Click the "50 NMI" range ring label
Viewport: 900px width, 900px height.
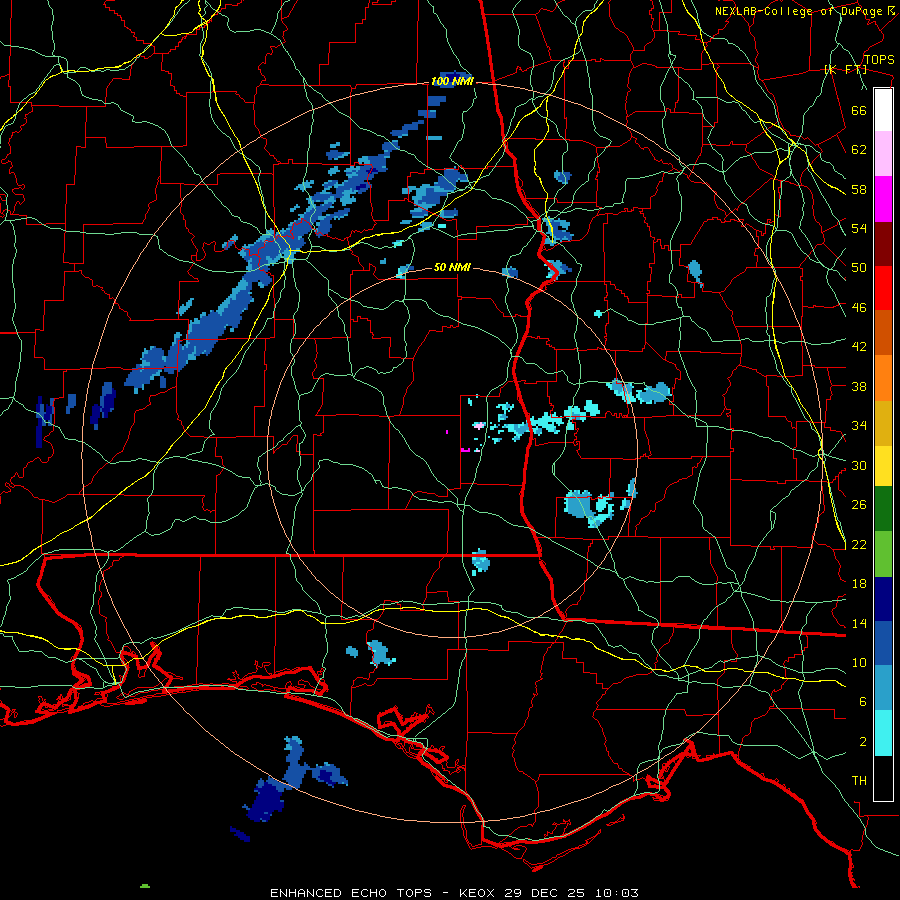pos(452,267)
